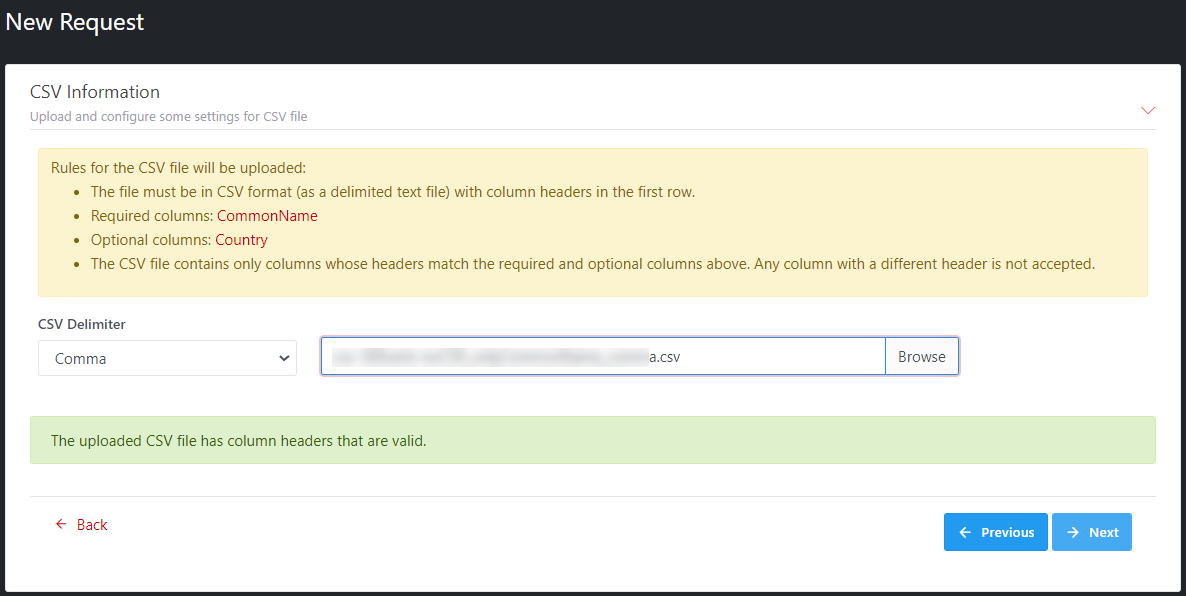The height and width of the screenshot is (596, 1186).
Task: Follow the red Back link
Action: coord(92,525)
